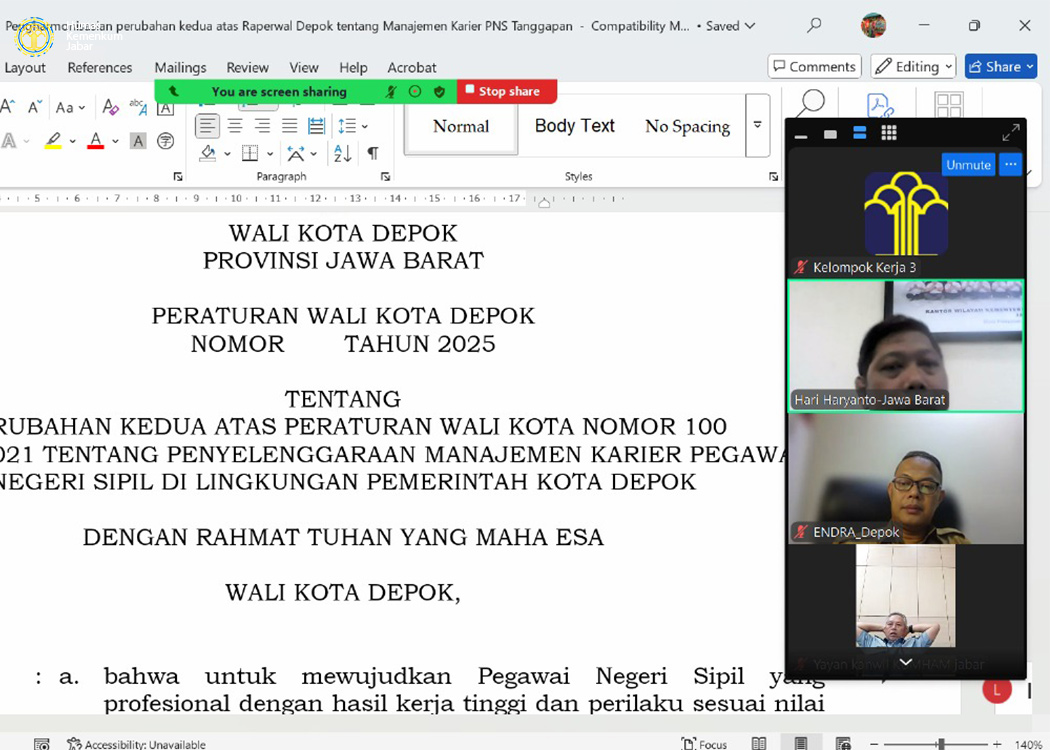Click the Line and Paragraph Spacing icon
This screenshot has width=1050, height=750.
point(347,126)
